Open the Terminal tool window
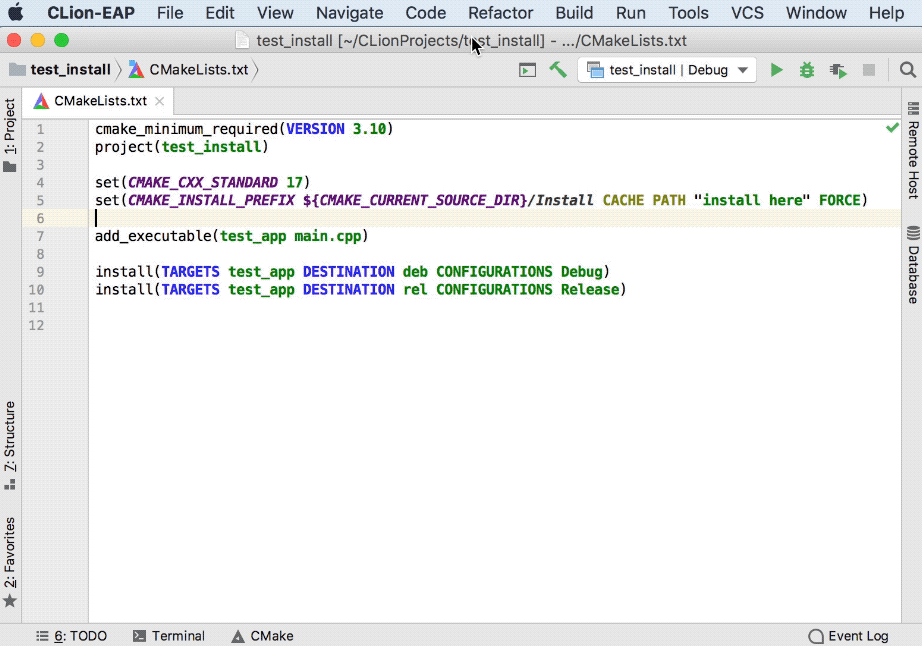 (x=168, y=635)
